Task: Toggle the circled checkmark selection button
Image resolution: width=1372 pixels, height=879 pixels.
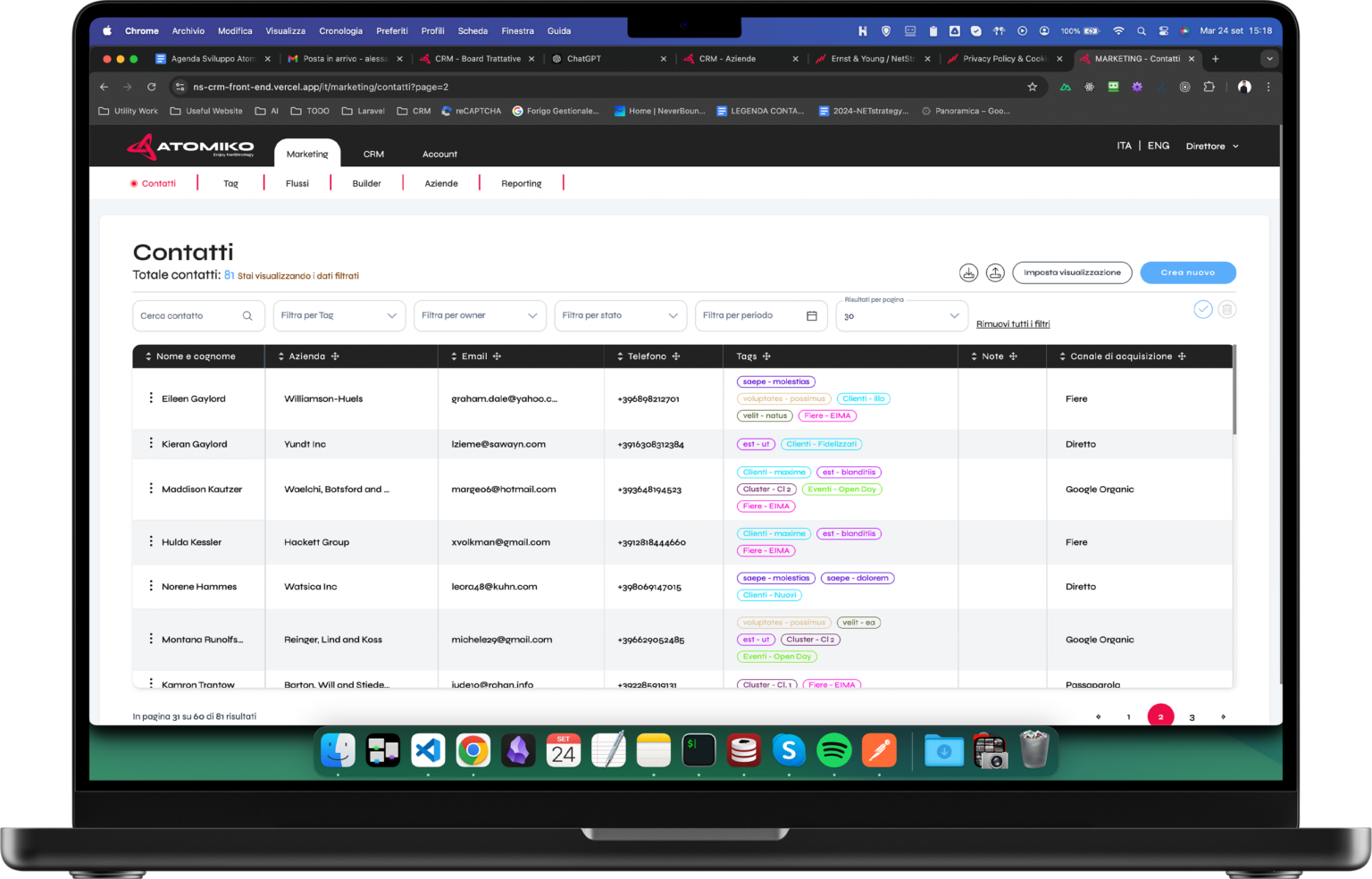Action: tap(1203, 309)
